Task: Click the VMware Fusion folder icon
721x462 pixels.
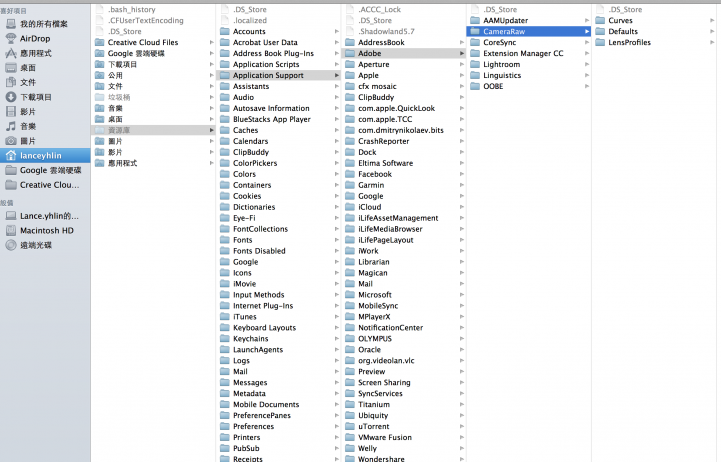Action: [350, 438]
